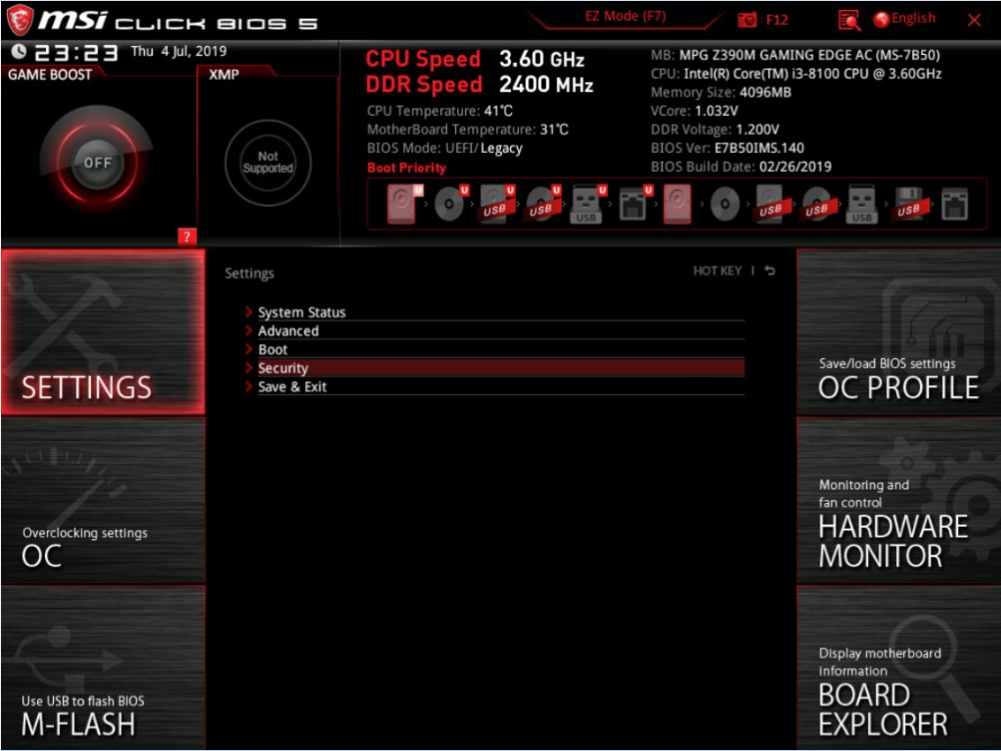Open the BIOS search icon
Viewport: 1001px width, 751px height.
(x=849, y=20)
